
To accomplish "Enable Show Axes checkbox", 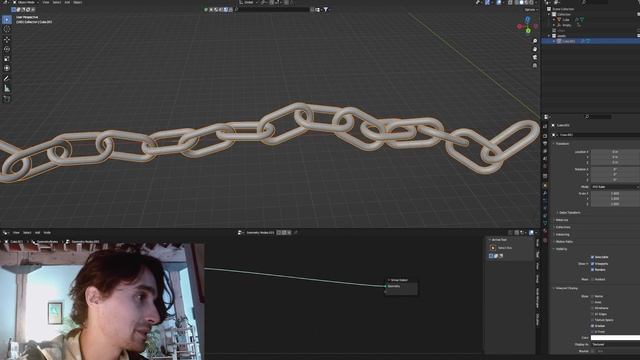I will click(592, 302).
